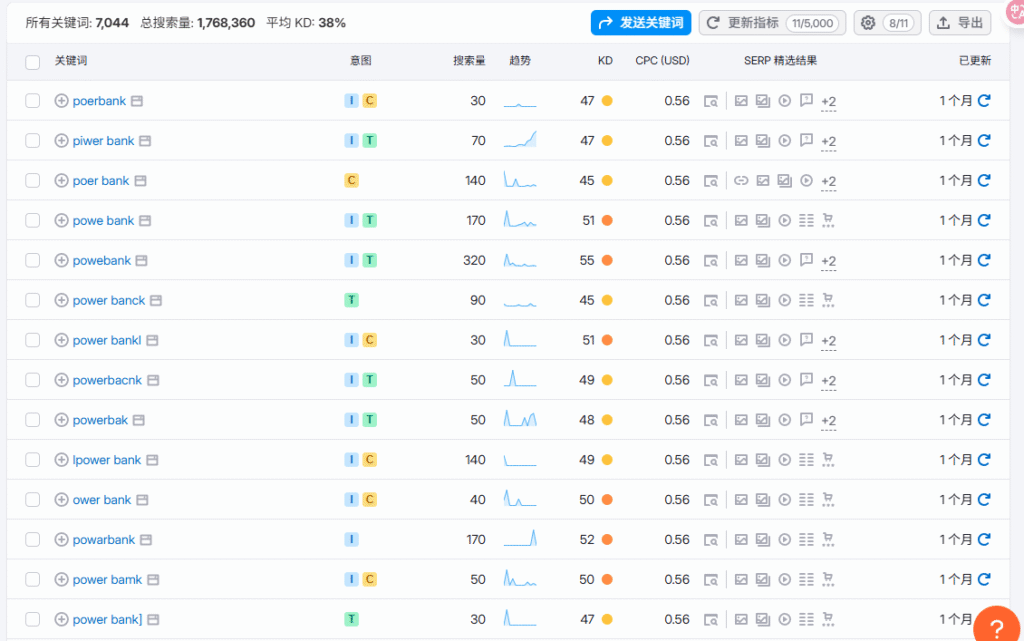
Task: Click the orange KD dot for powebank
Action: pyautogui.click(x=607, y=261)
